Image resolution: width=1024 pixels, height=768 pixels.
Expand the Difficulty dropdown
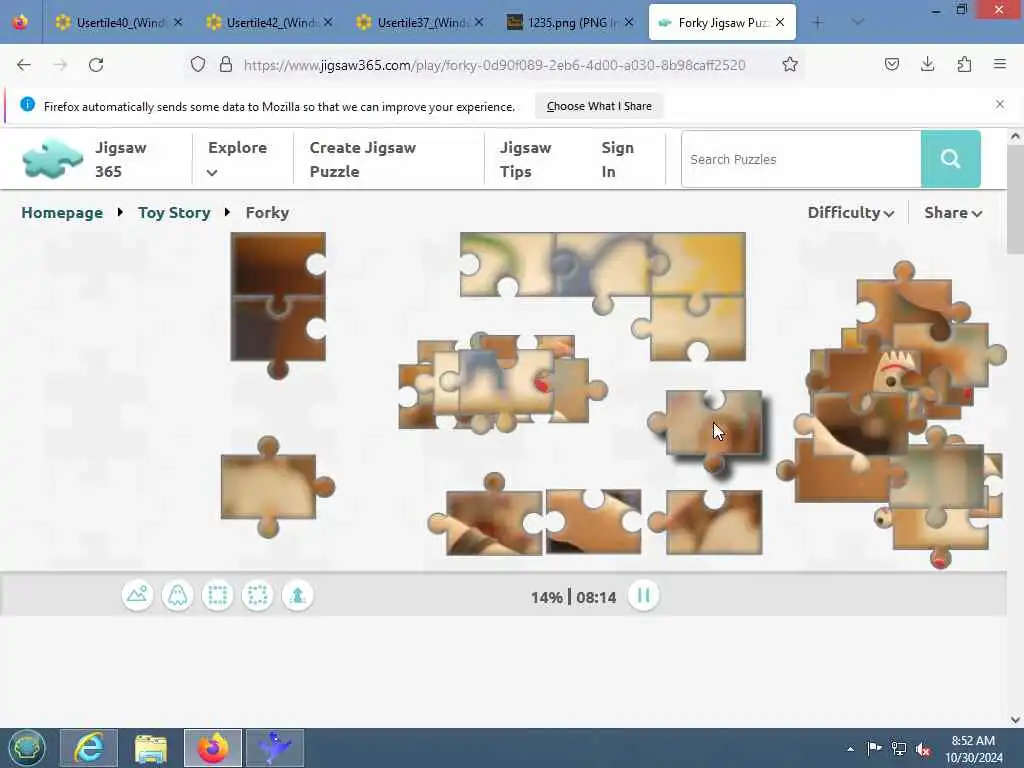point(850,213)
